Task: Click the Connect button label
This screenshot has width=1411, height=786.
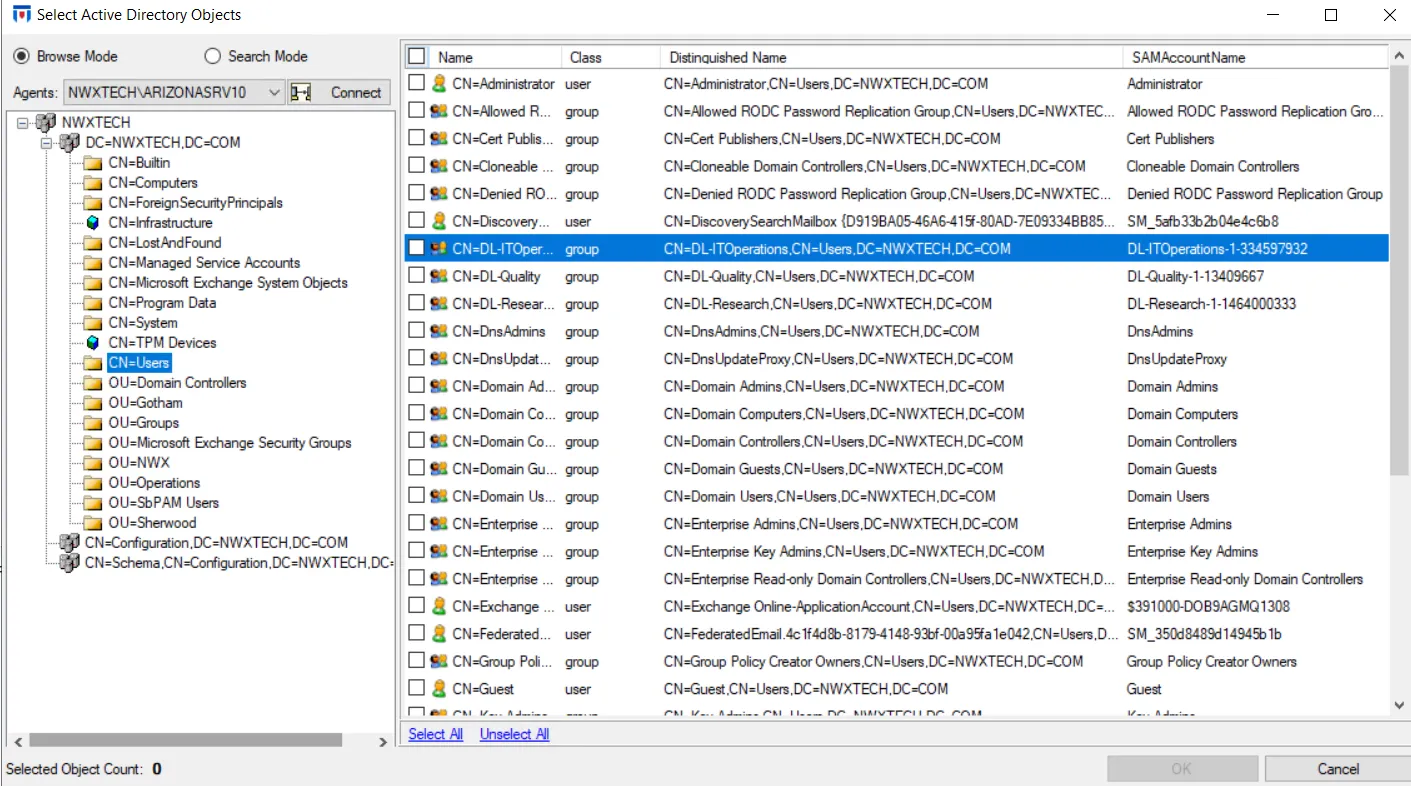Action: (356, 93)
